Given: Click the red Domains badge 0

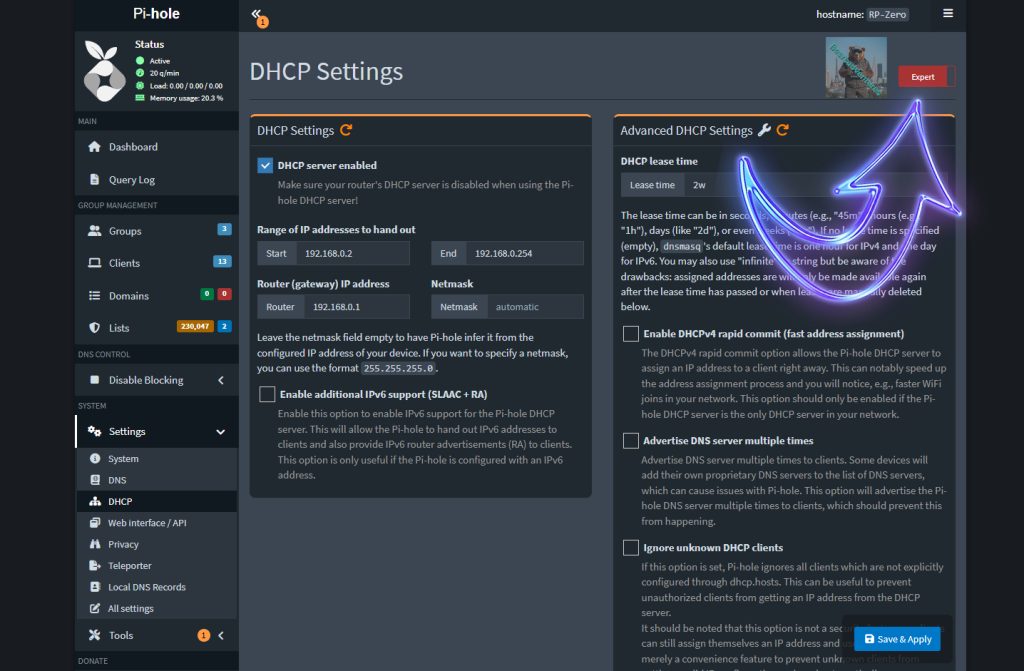Looking at the screenshot, I should 224,294.
